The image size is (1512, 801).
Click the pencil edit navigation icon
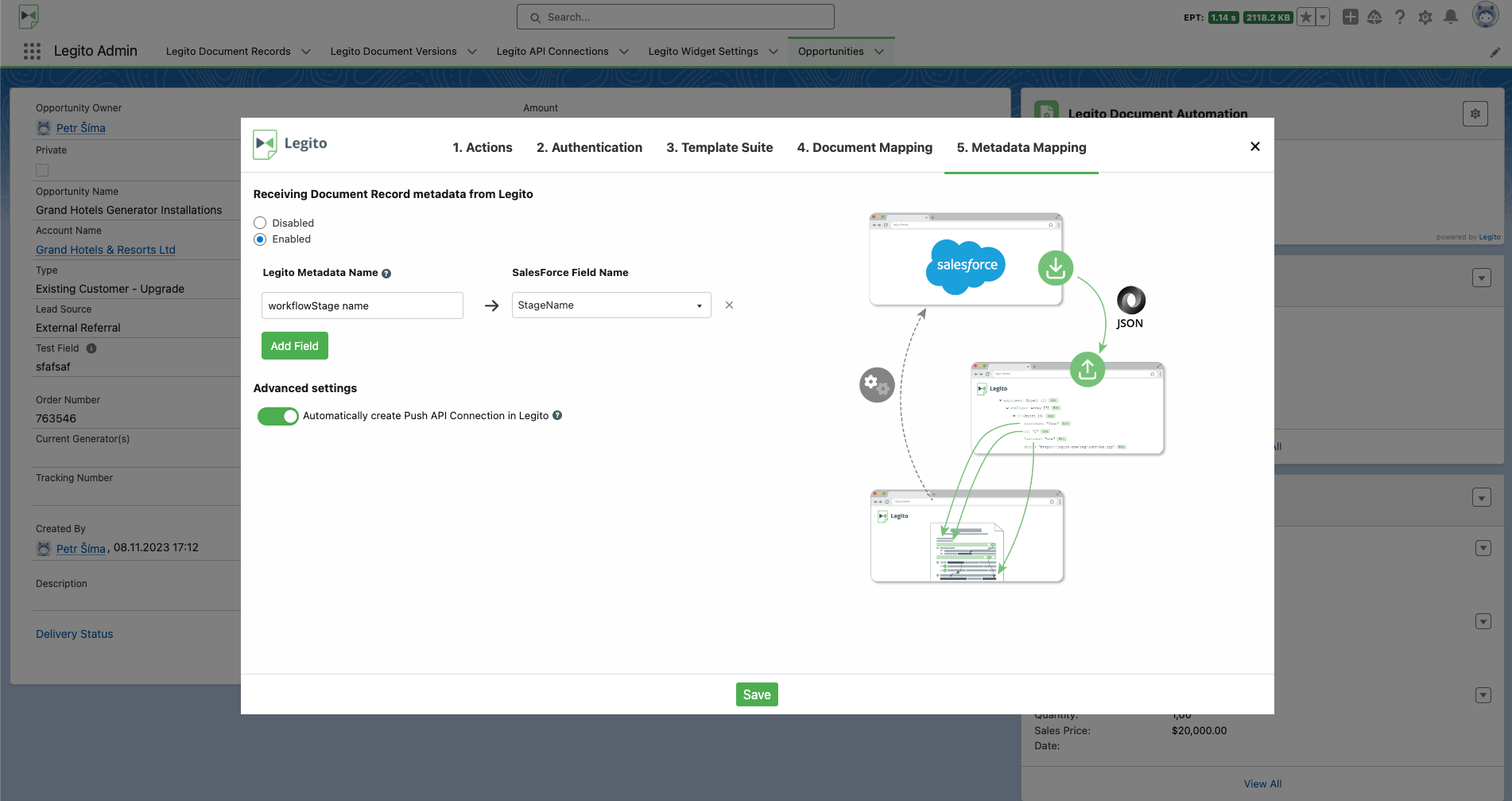coord(1495,52)
